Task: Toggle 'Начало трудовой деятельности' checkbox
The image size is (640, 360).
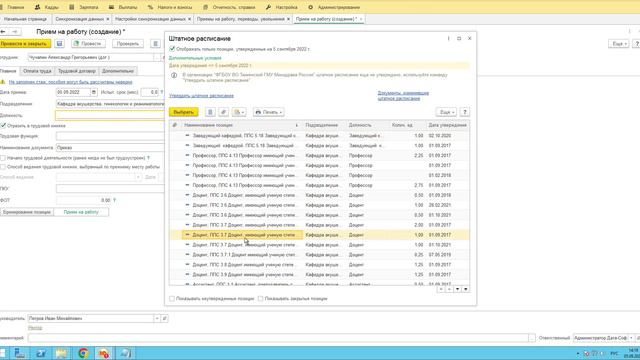Action: click(x=3, y=158)
